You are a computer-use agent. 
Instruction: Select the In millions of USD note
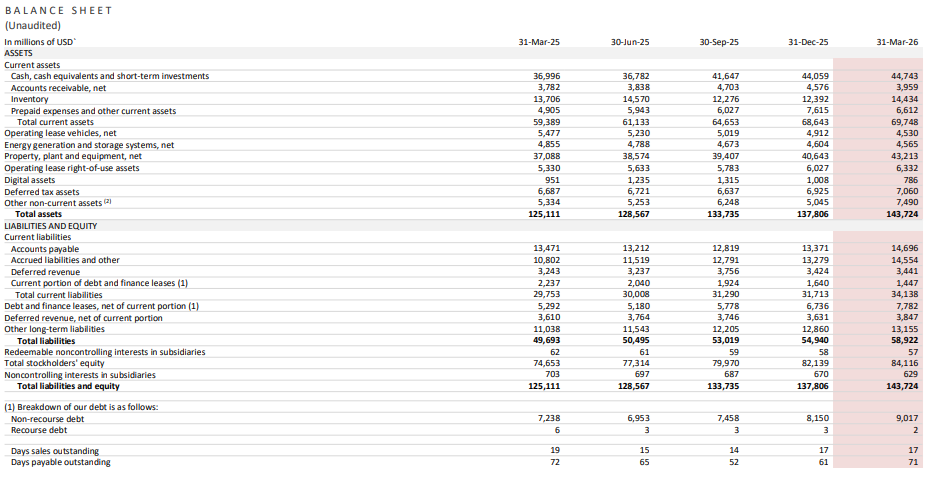coord(39,42)
